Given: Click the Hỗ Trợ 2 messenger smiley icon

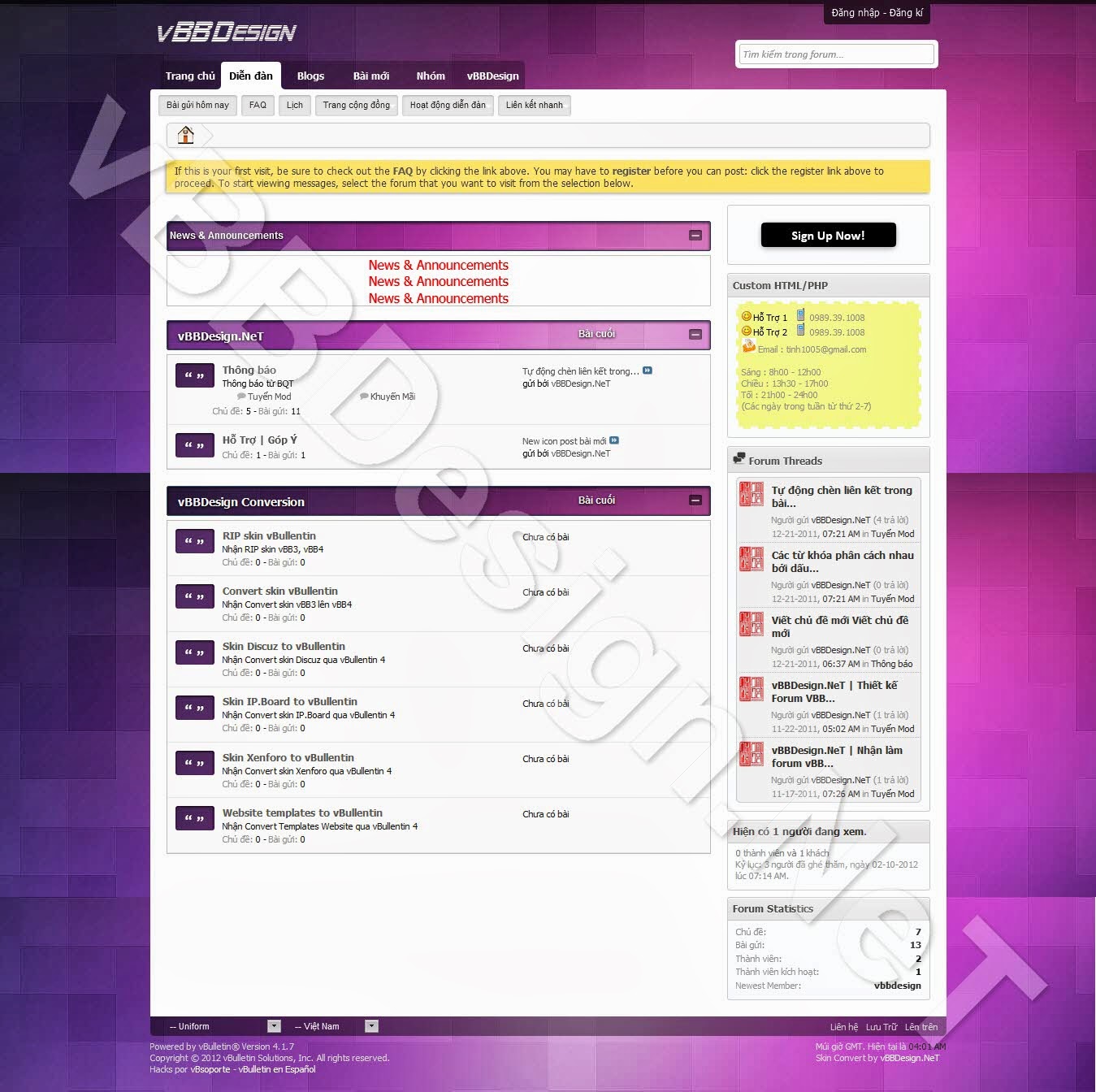Looking at the screenshot, I should tap(746, 331).
